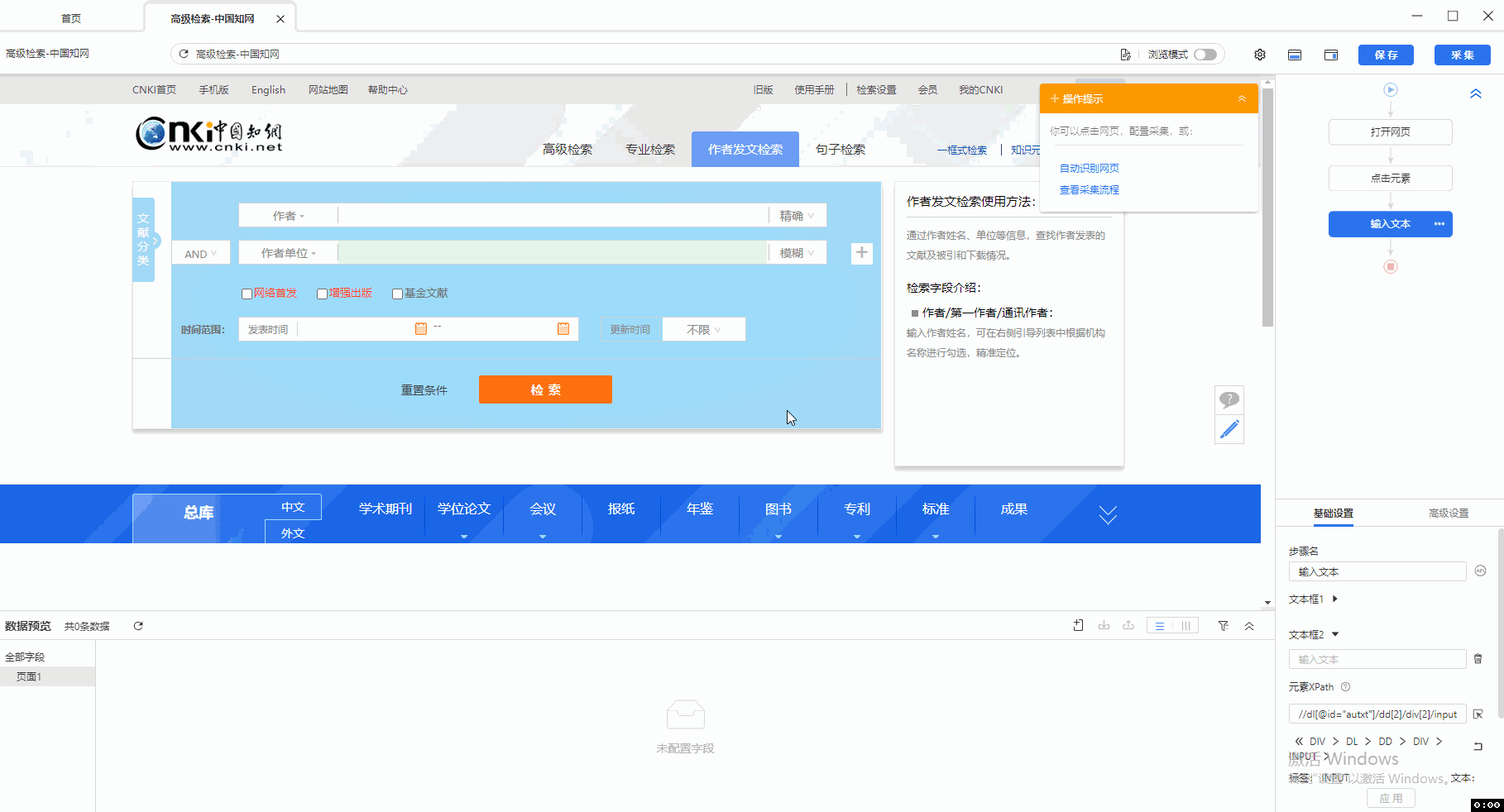
Task: Select the 专业检索 tab
Action: coord(649,150)
